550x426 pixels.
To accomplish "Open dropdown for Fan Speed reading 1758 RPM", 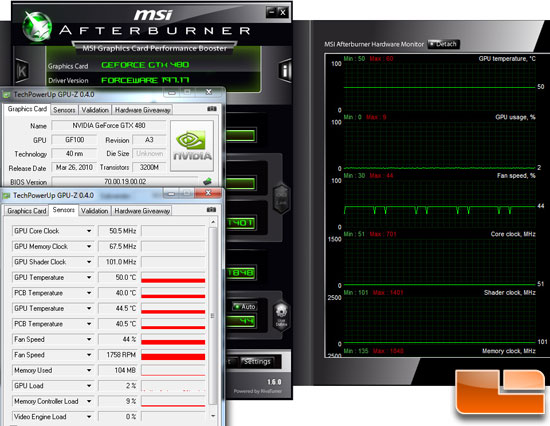I will [x=89, y=355].
